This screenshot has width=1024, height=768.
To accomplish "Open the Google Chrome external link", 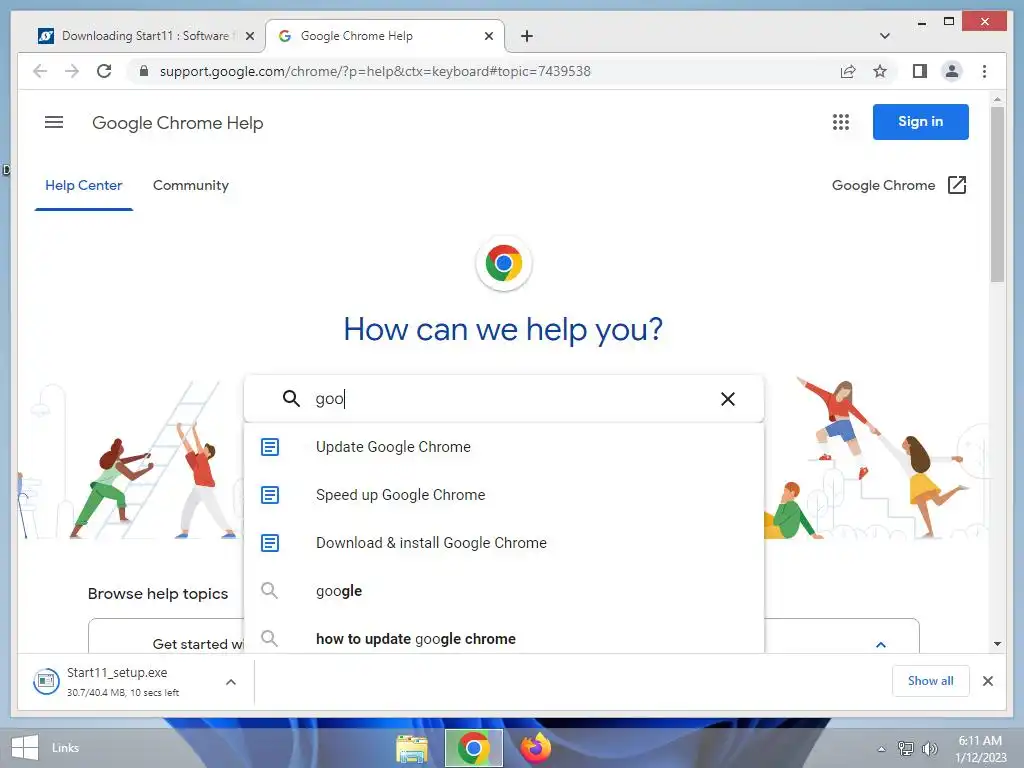I will click(899, 185).
